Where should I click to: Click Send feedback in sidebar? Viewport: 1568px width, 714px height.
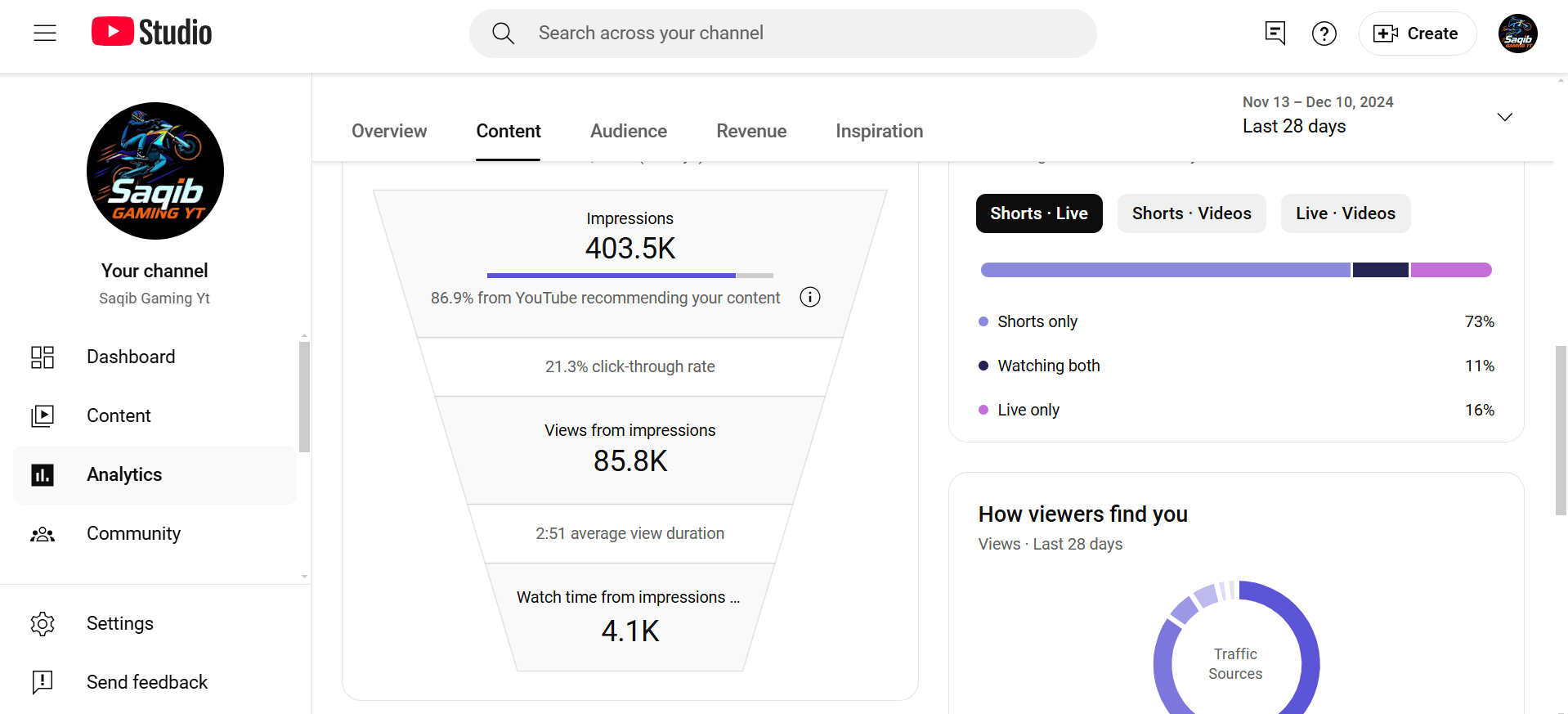[155, 682]
